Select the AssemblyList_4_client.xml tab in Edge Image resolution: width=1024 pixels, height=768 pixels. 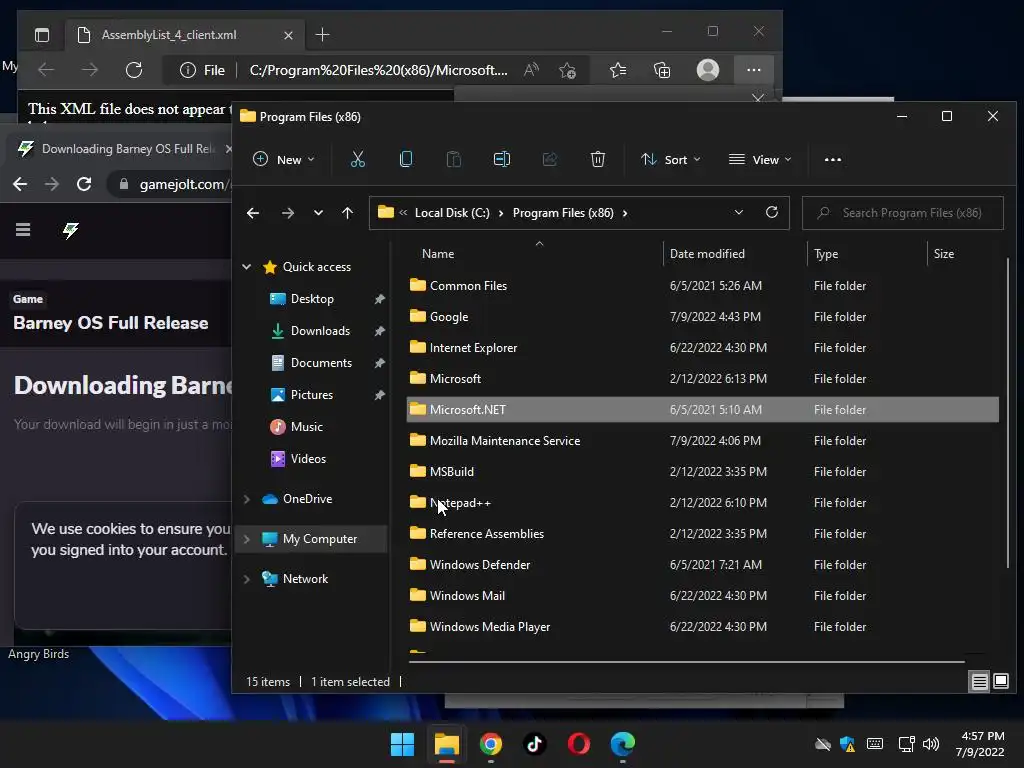click(x=185, y=35)
